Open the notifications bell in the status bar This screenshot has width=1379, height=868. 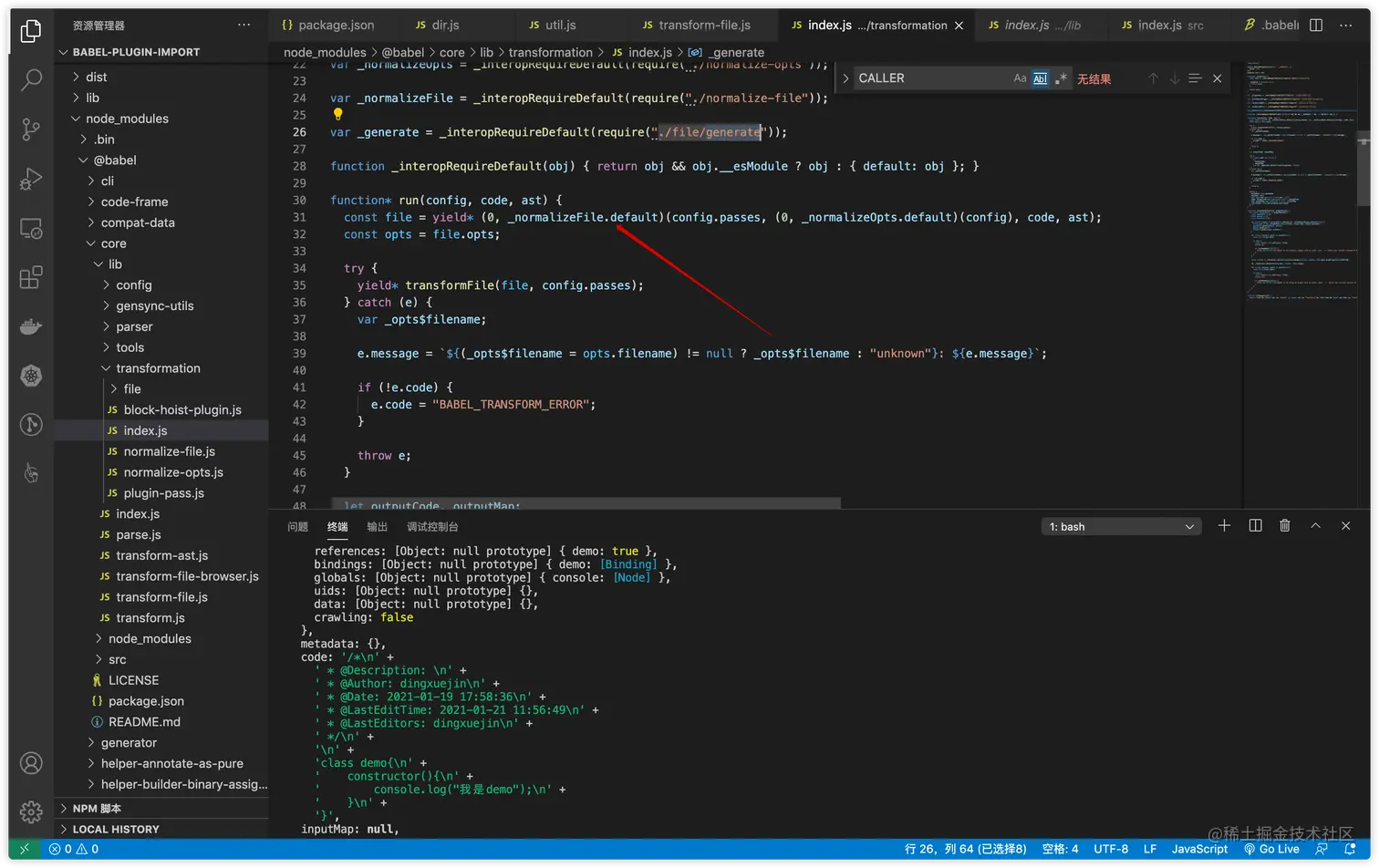pyautogui.click(x=1351, y=849)
